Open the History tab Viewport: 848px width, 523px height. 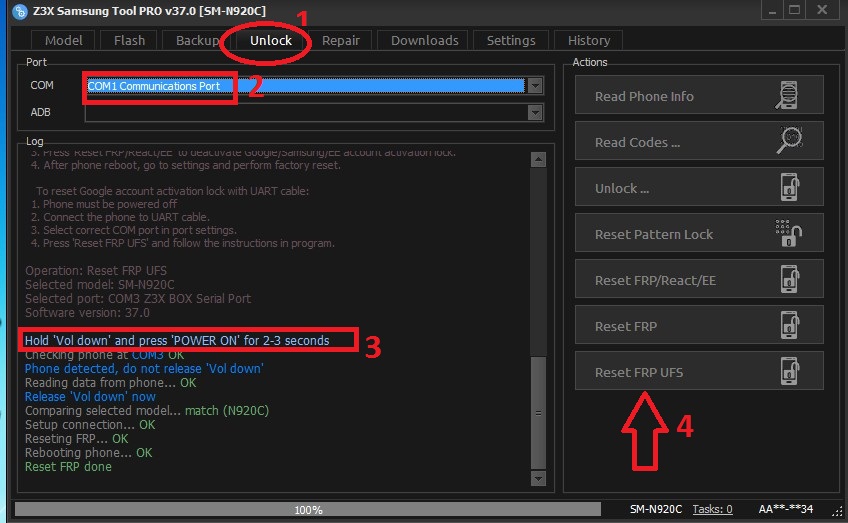click(x=589, y=41)
